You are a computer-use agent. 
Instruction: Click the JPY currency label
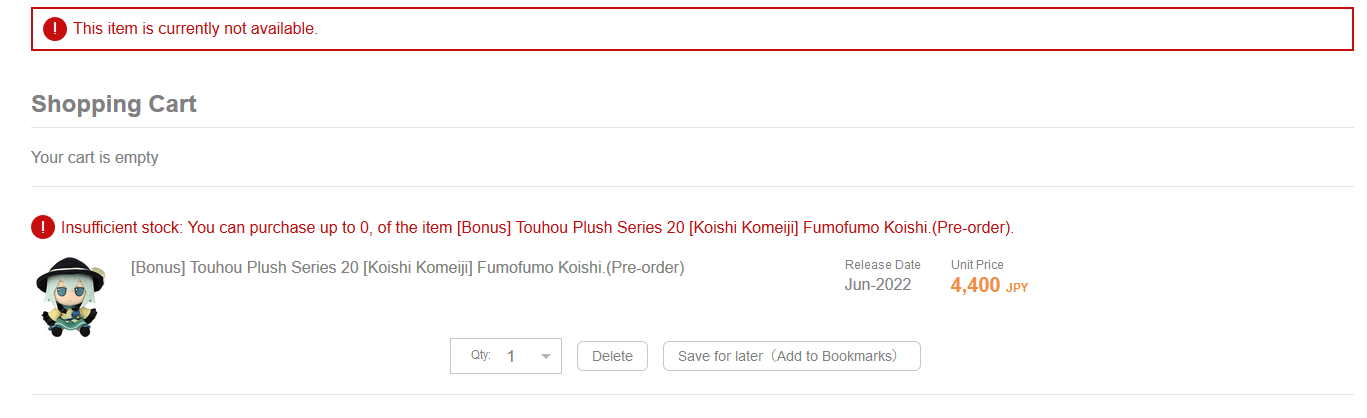[x=1017, y=288]
